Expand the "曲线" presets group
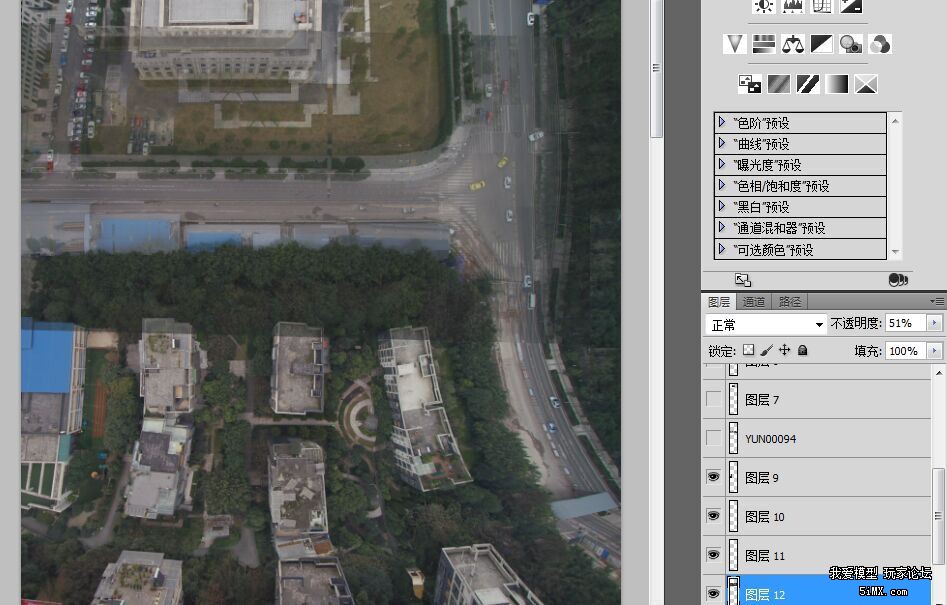The width and height of the screenshot is (947, 605). pyautogui.click(x=721, y=144)
